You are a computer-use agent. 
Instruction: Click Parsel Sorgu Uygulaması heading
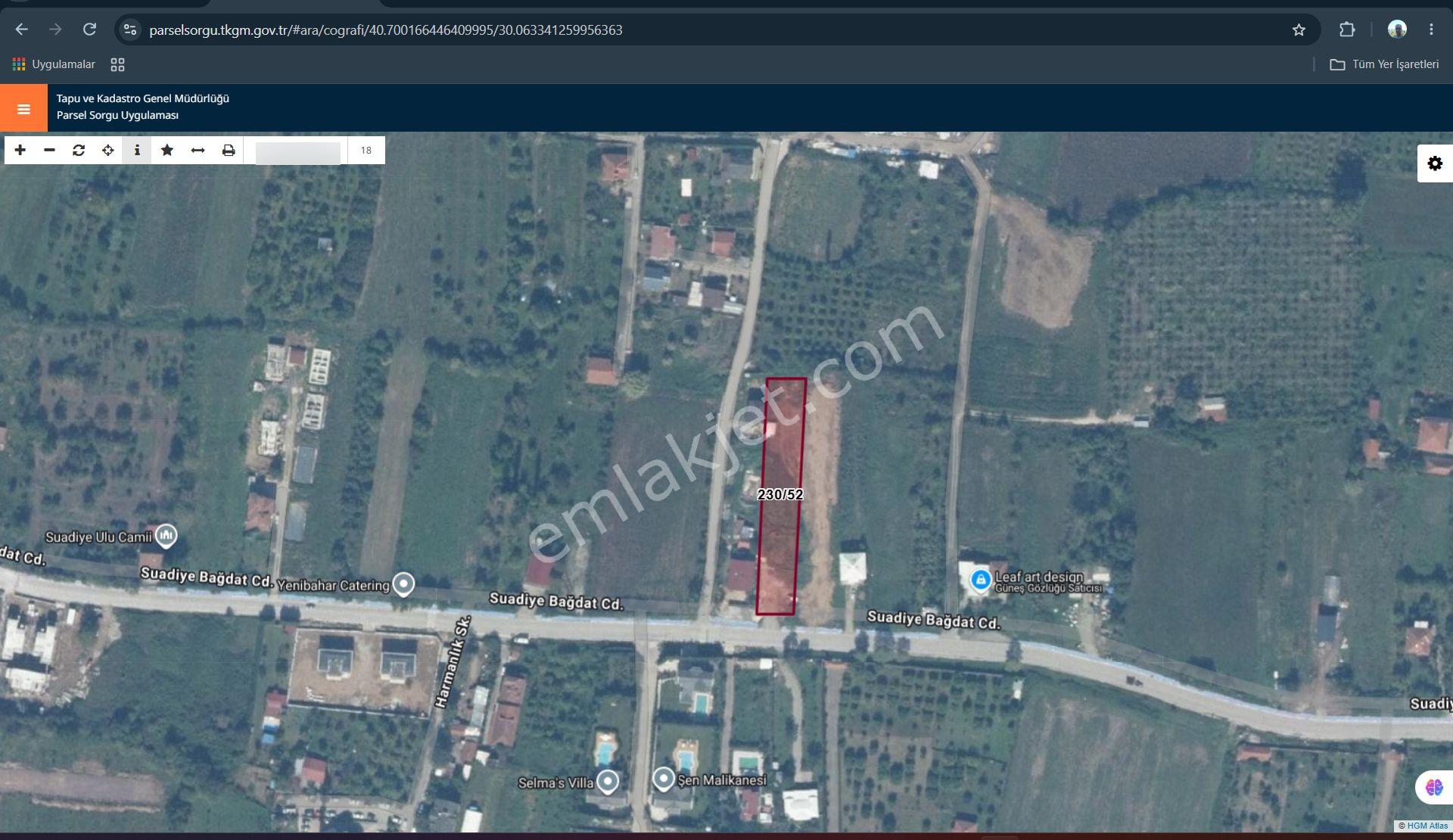click(117, 115)
